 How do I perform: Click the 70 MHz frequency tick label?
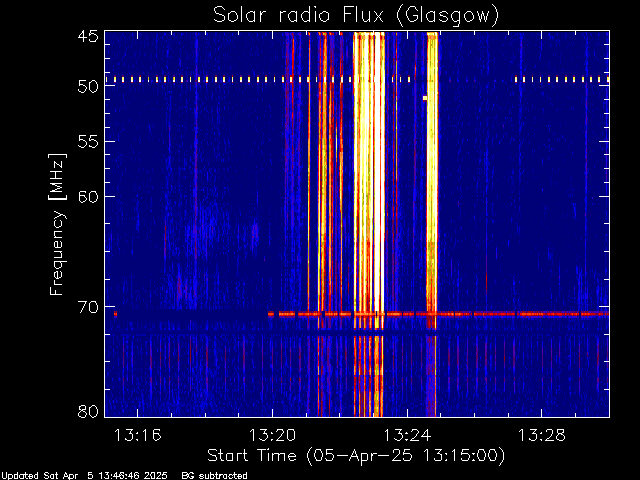pos(88,307)
